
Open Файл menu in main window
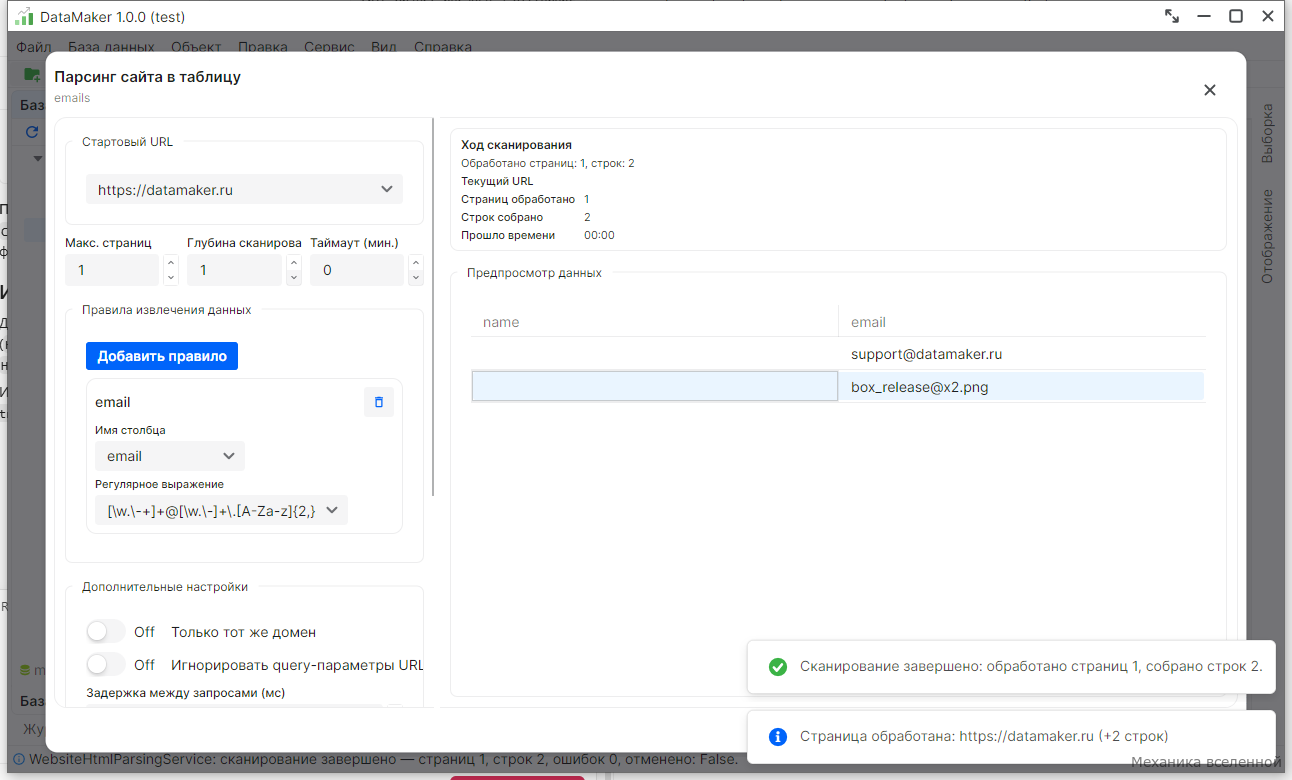34,47
